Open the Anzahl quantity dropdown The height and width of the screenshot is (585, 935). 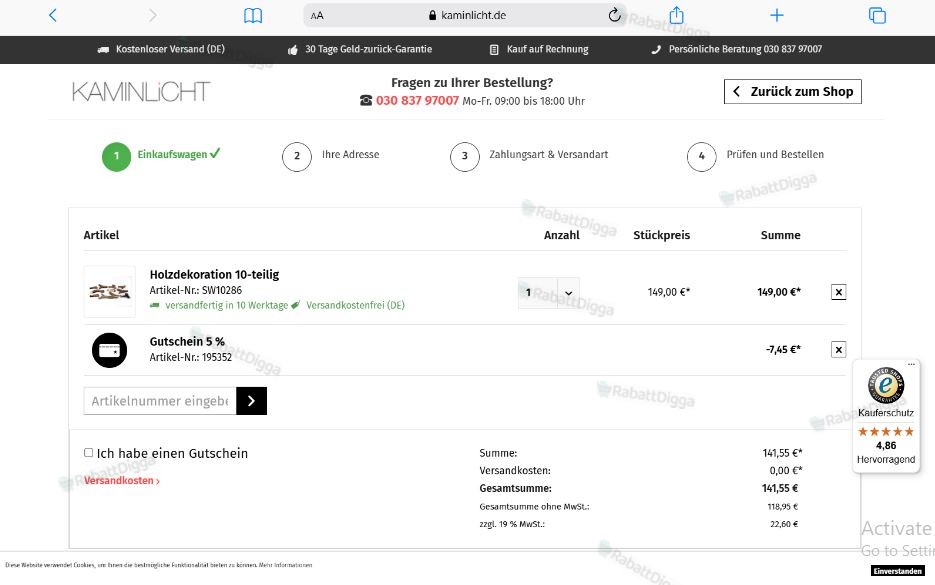(x=549, y=293)
